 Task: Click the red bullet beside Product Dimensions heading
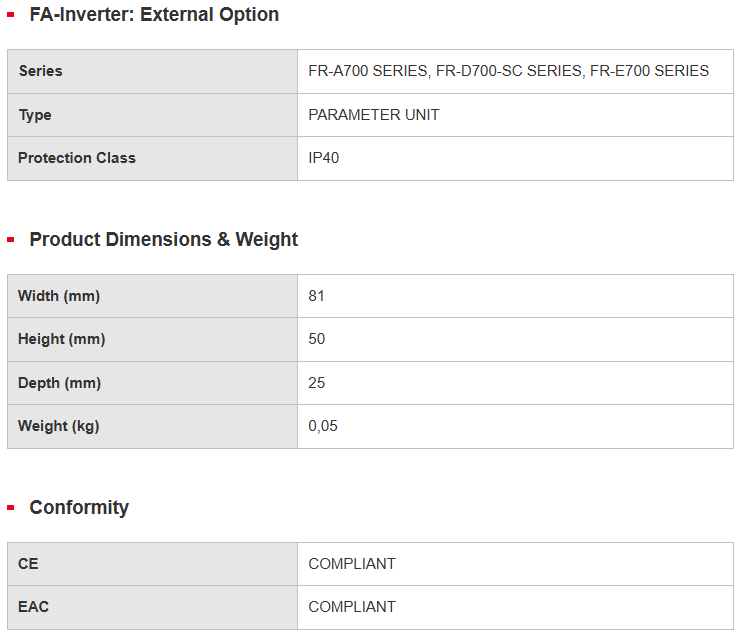click(11, 240)
